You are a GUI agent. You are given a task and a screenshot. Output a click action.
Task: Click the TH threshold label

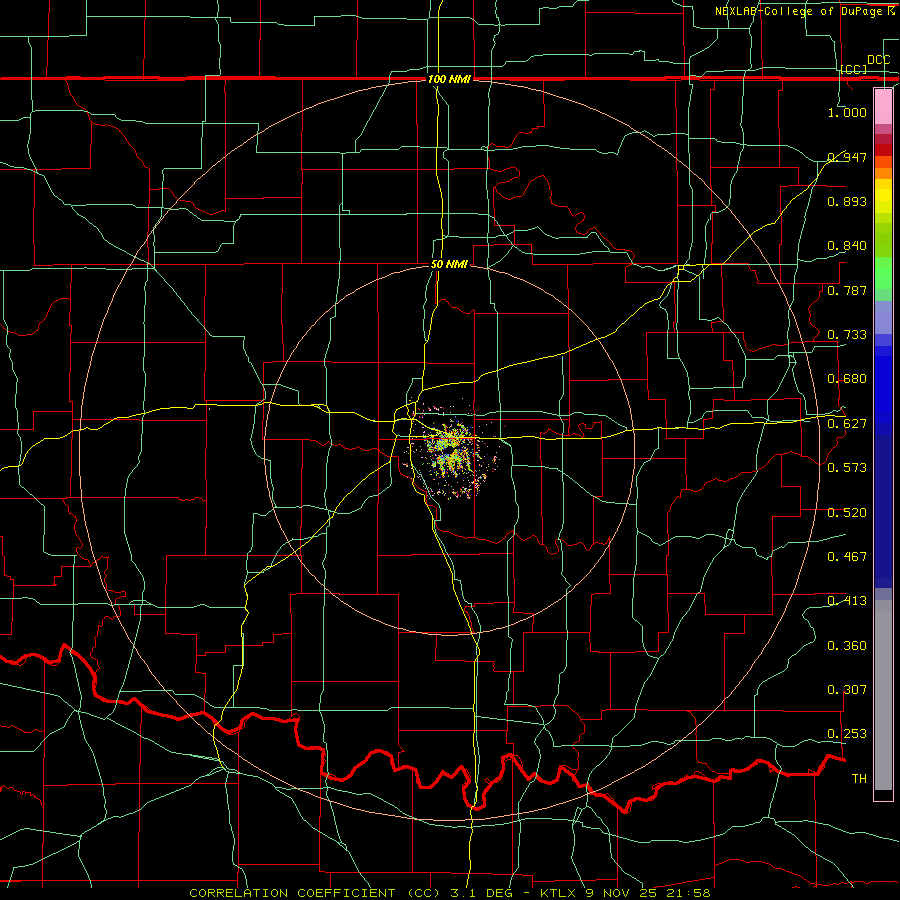tap(859, 779)
